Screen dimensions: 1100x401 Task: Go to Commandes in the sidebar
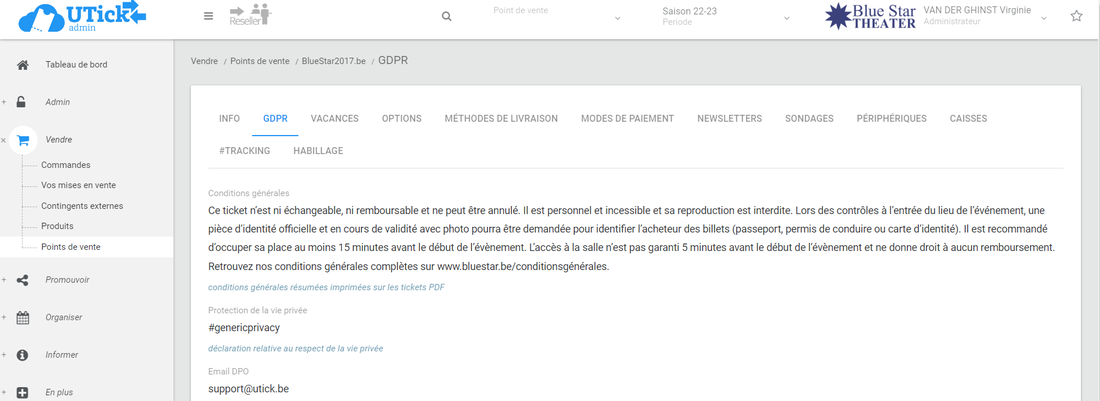coord(66,165)
